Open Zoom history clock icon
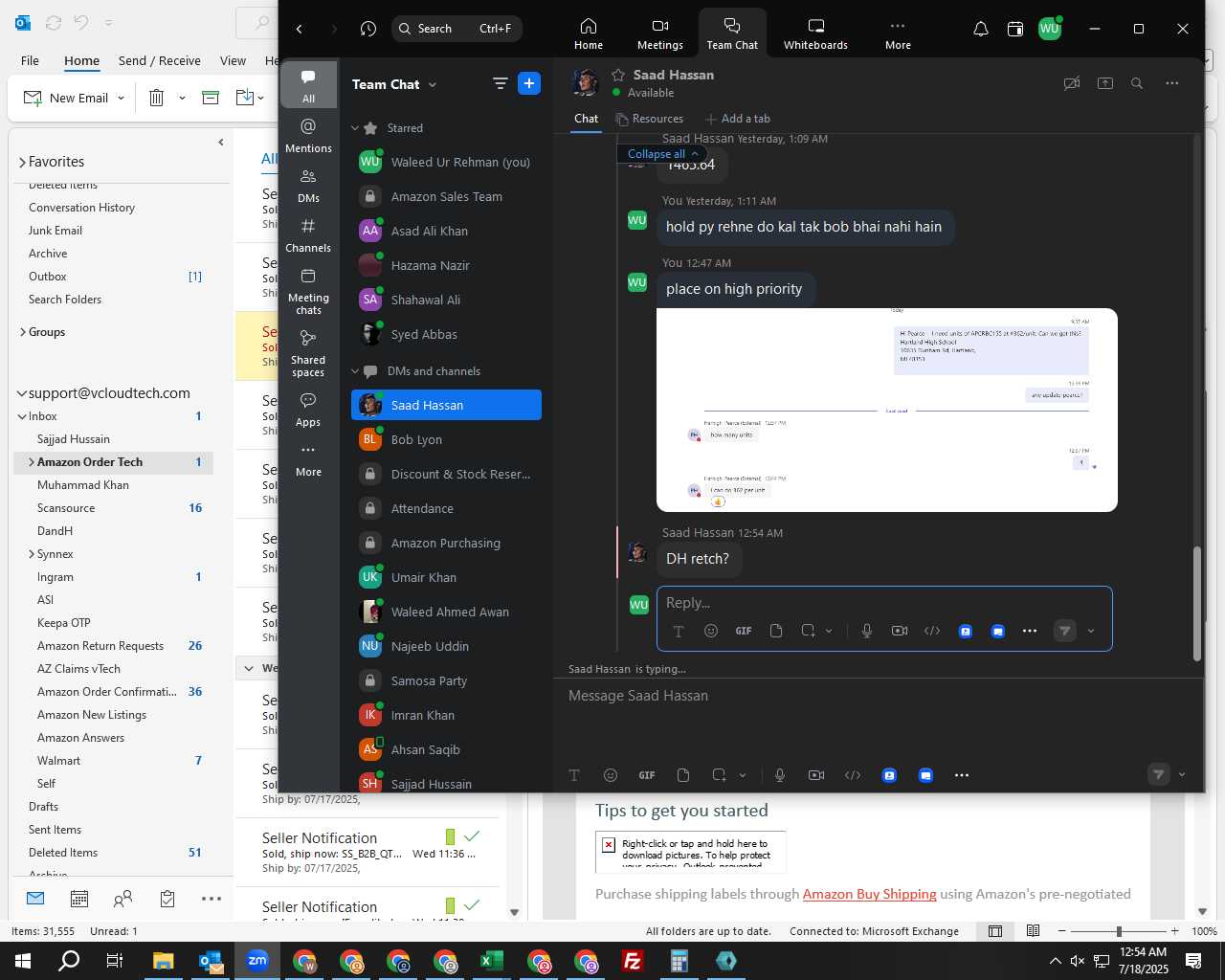Viewport: 1225px width, 980px height. [368, 29]
